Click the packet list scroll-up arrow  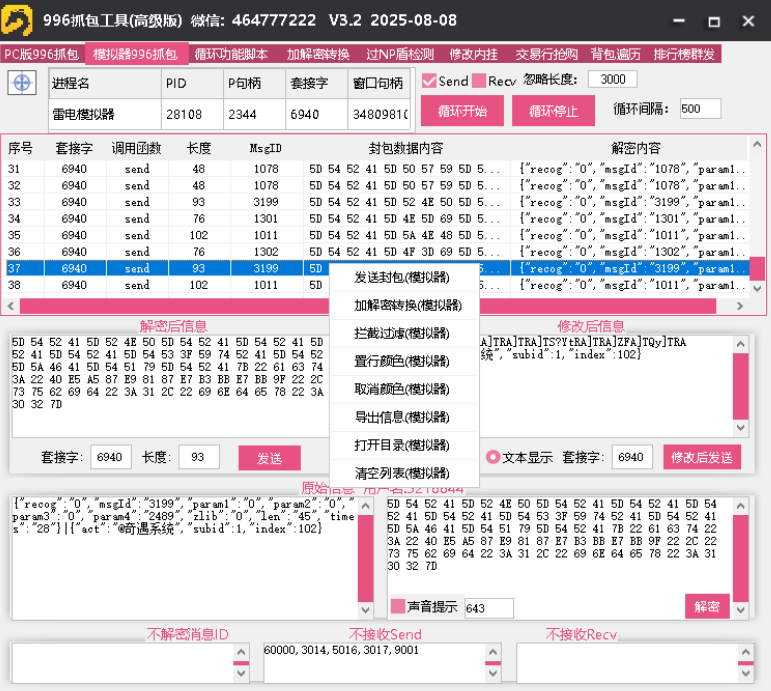[x=757, y=144]
